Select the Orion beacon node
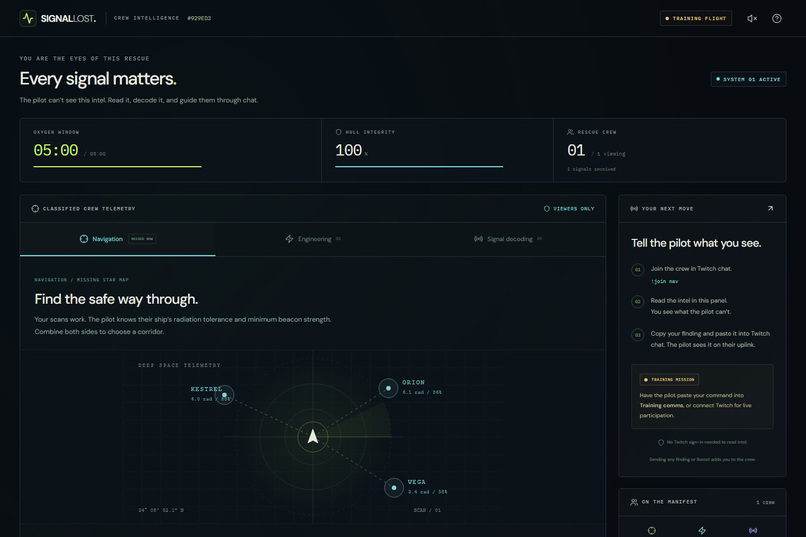 [388, 388]
